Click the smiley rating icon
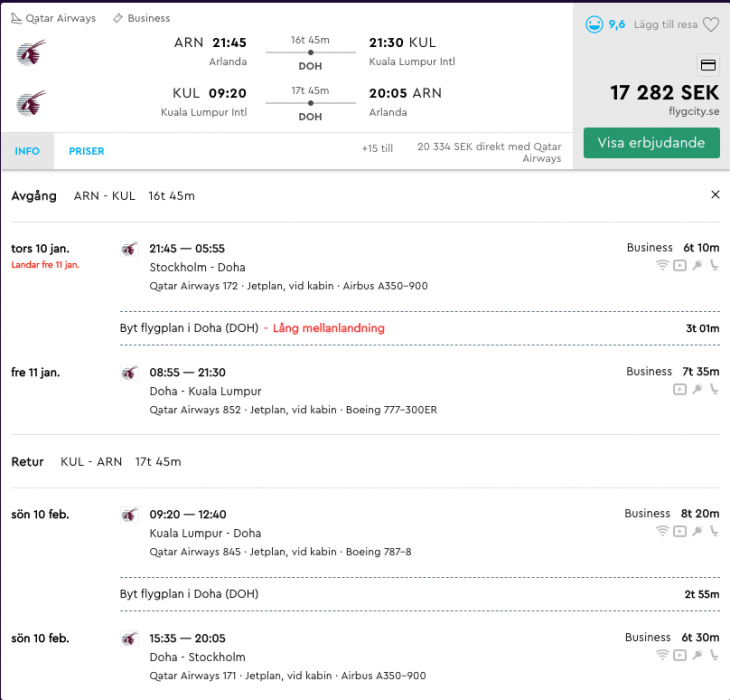 (594, 24)
